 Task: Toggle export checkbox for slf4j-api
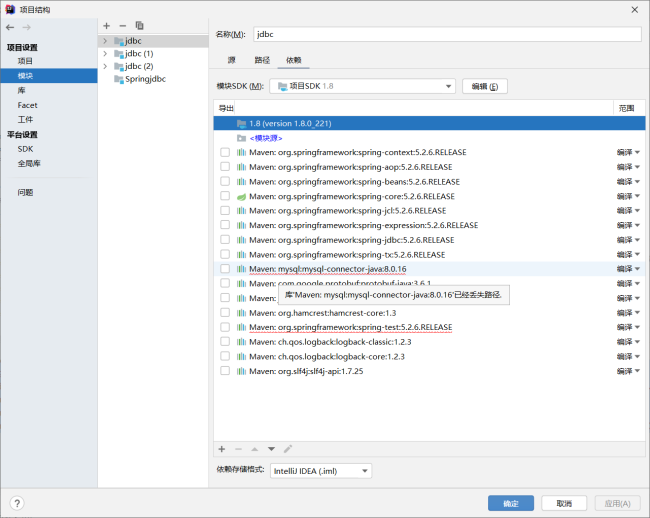(225, 371)
